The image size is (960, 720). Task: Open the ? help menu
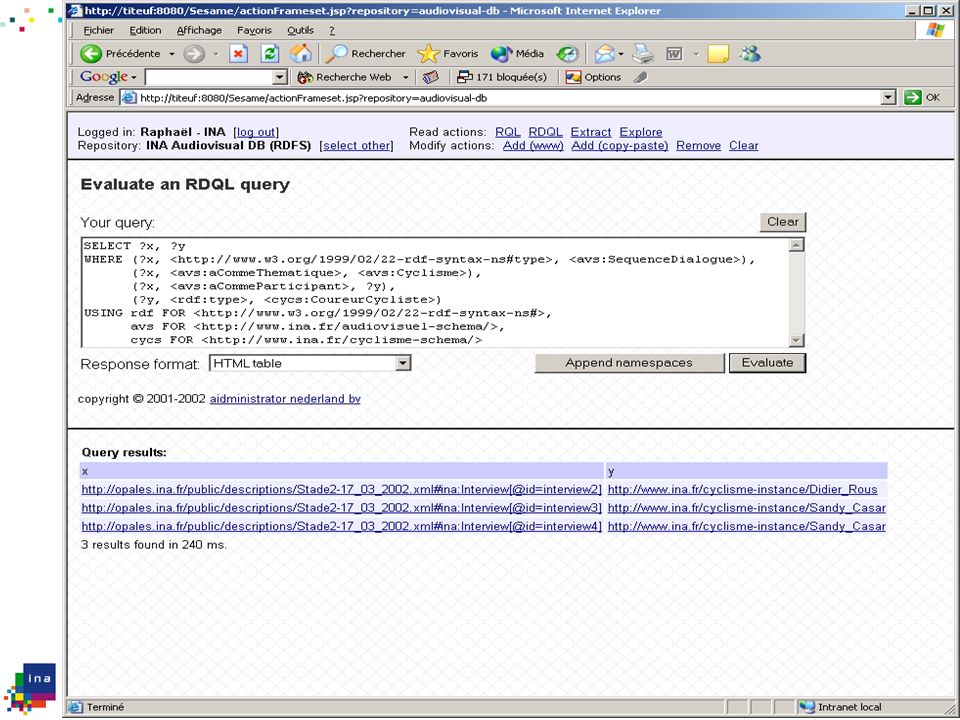332,30
